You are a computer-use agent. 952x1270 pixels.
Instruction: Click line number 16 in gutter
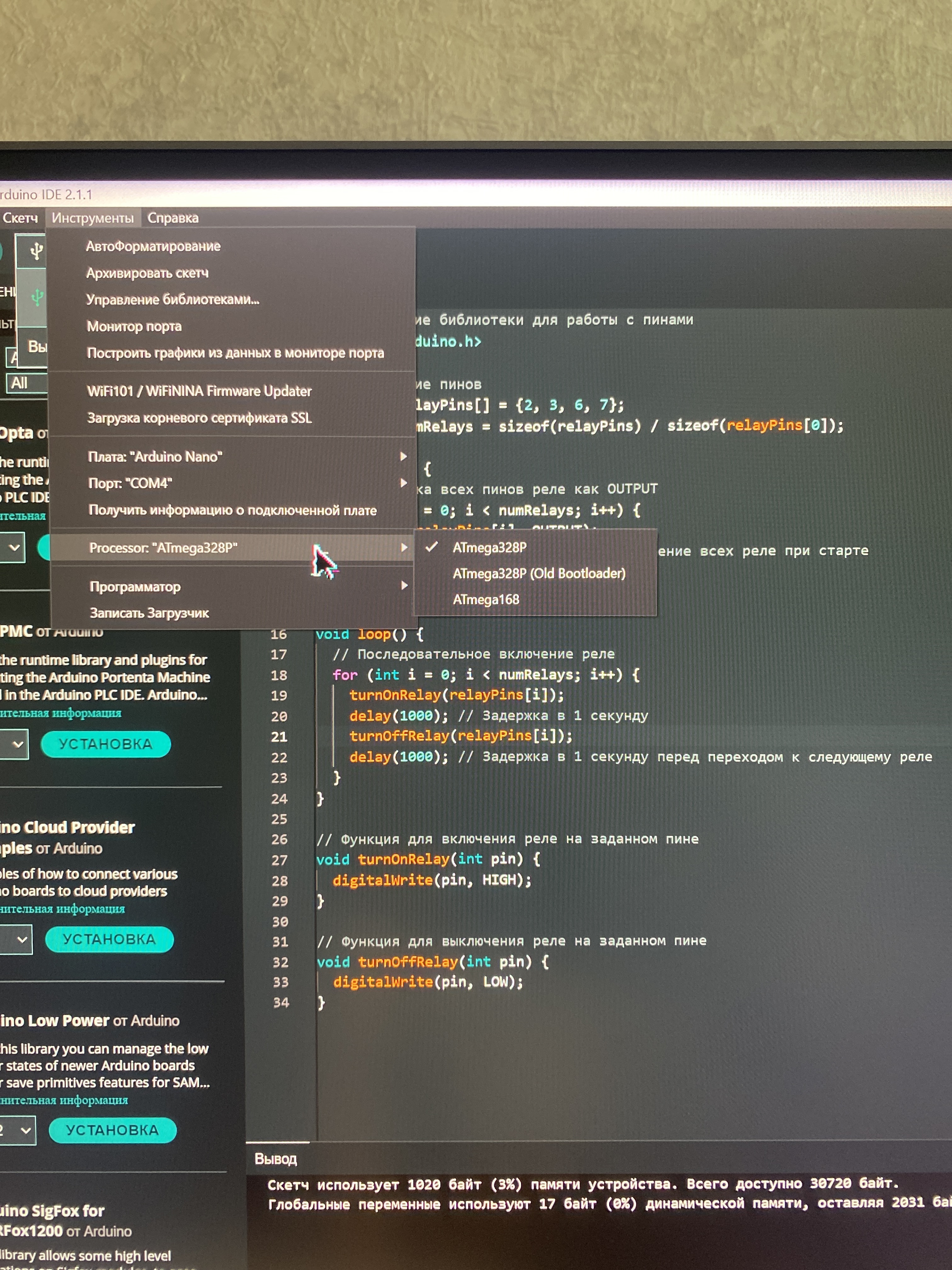tap(279, 635)
